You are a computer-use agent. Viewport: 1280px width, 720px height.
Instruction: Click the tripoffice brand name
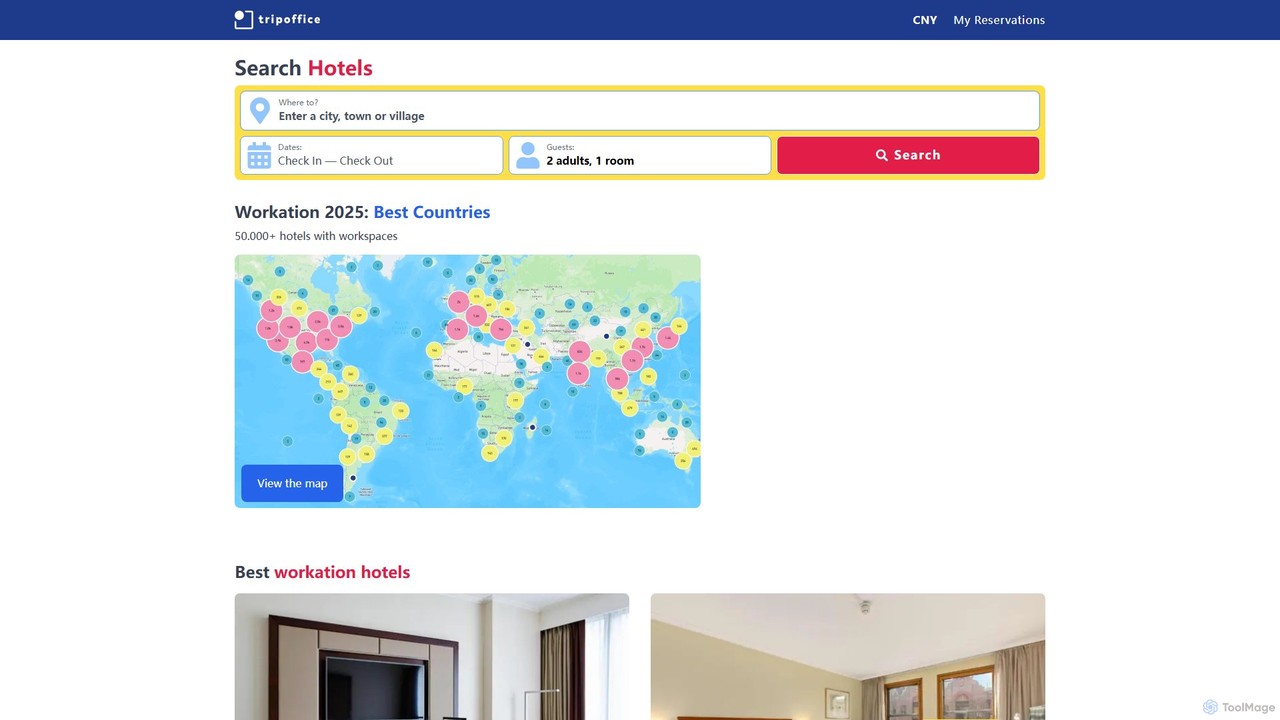coord(289,19)
